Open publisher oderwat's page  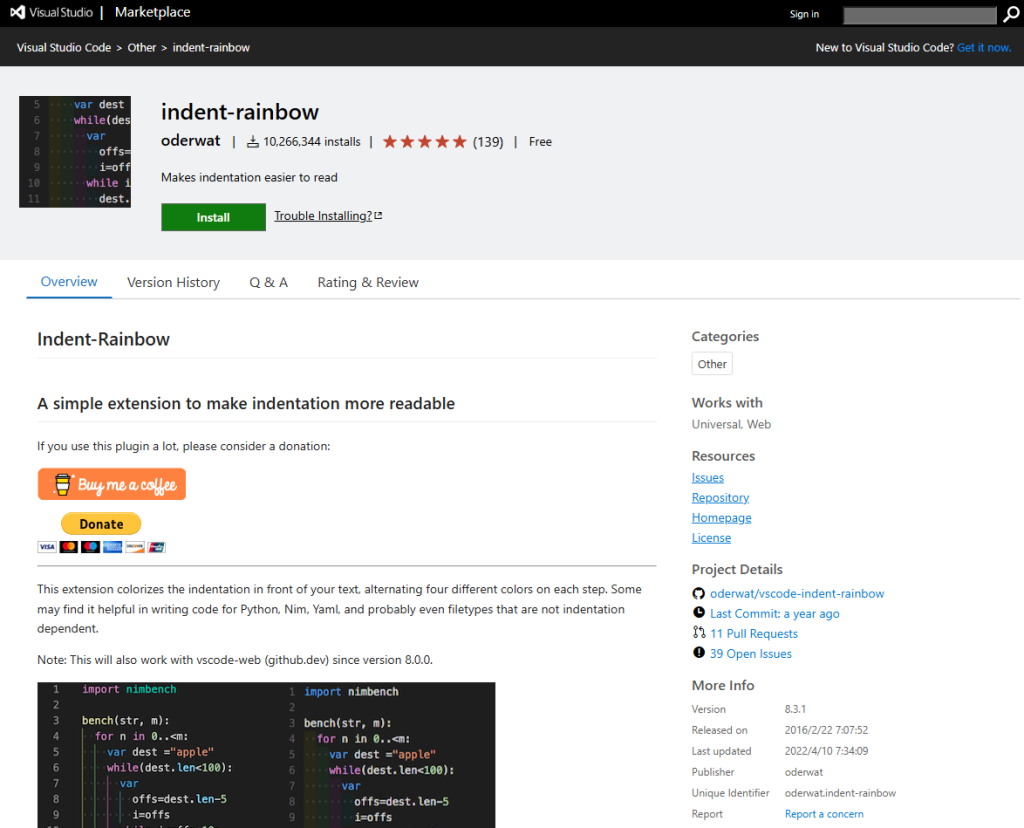191,141
